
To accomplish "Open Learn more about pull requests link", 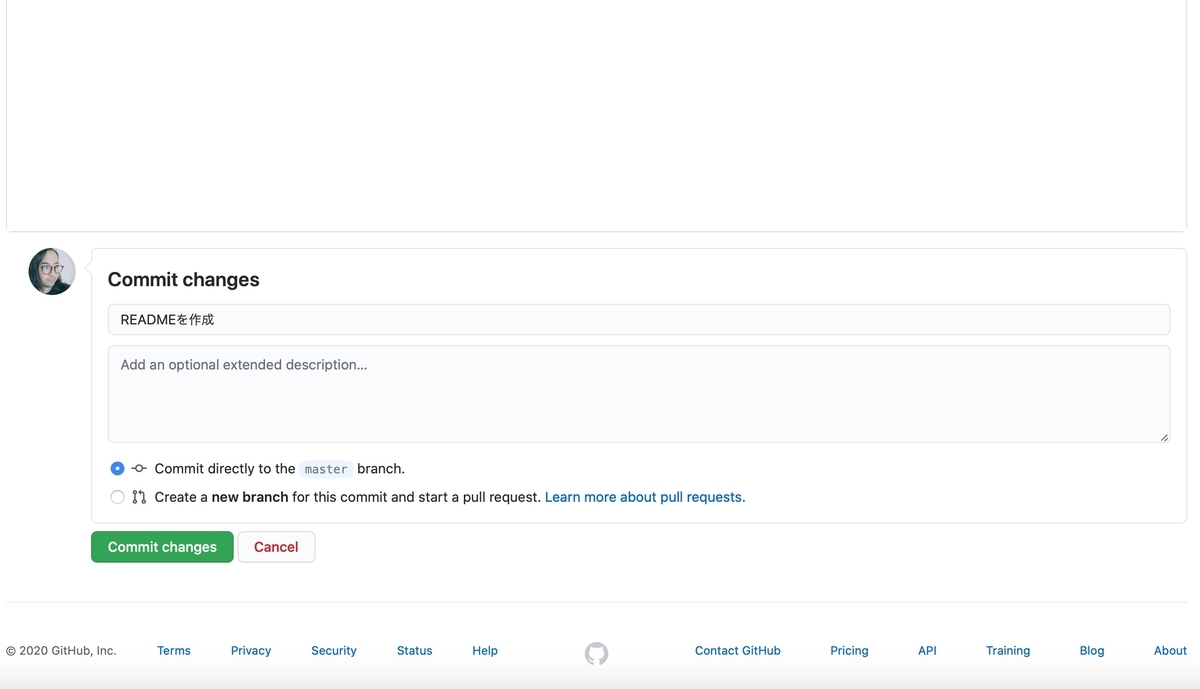I will point(645,497).
